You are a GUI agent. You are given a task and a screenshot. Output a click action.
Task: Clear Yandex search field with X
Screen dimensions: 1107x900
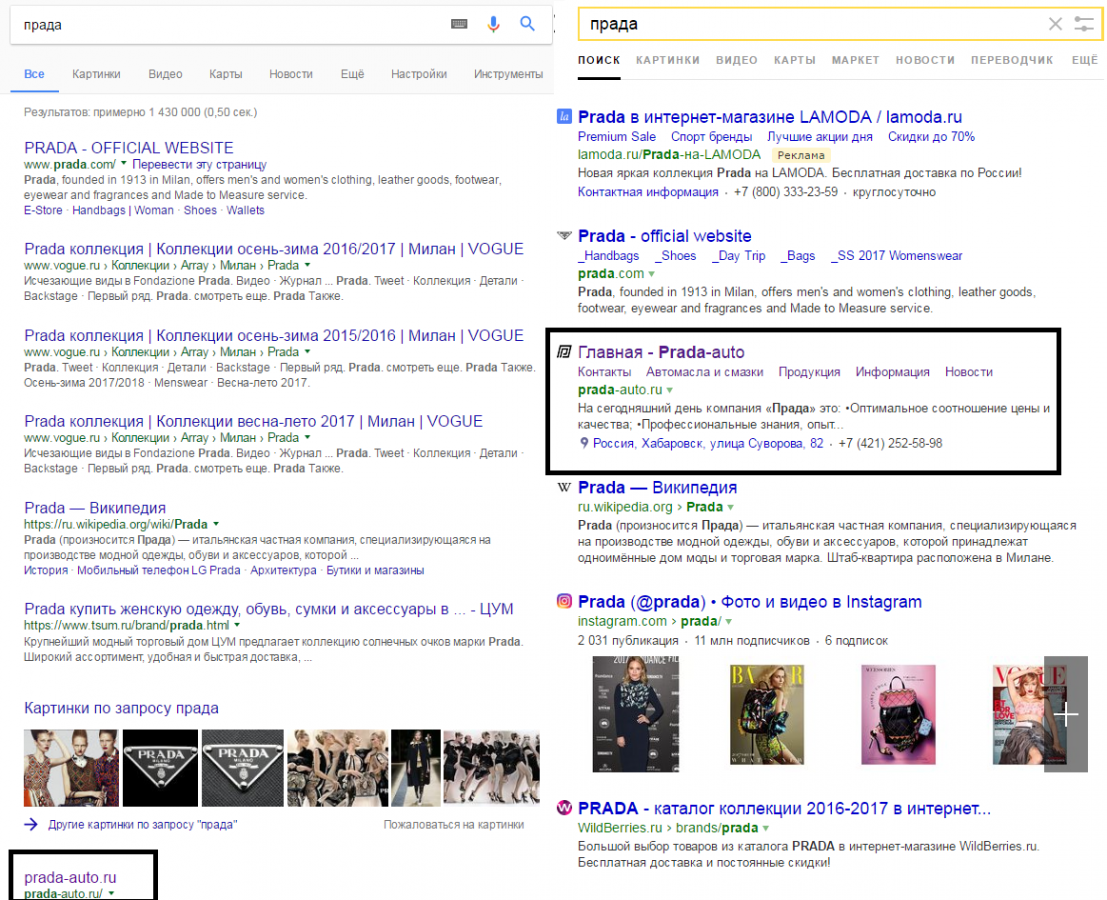[1055, 24]
